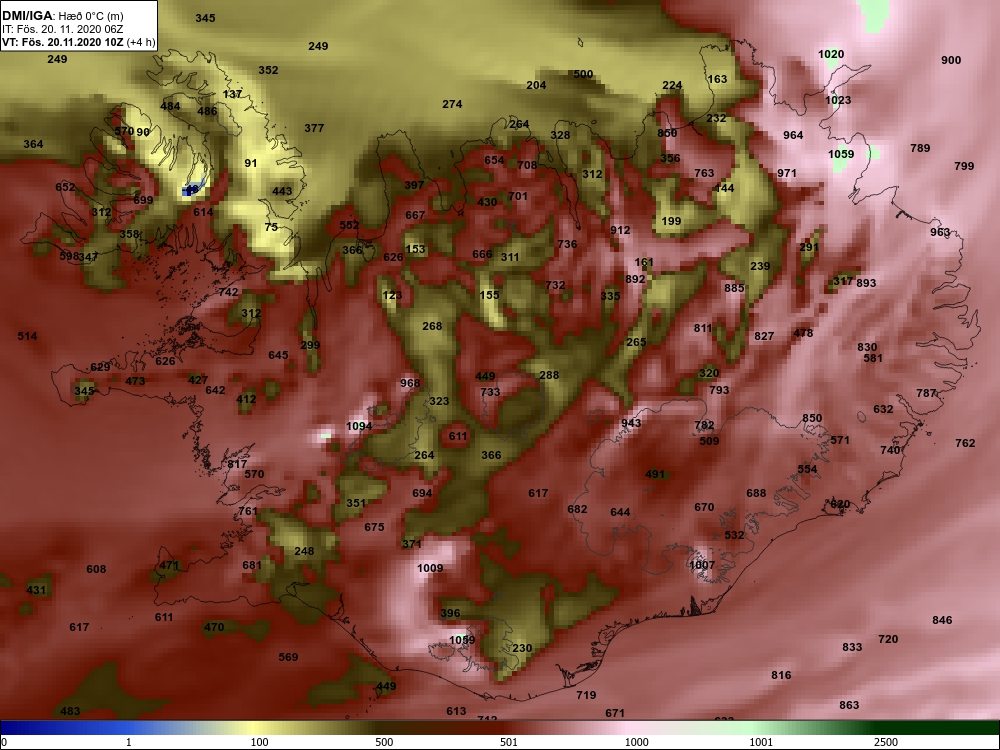Select the map value 397
The height and width of the screenshot is (750, 1000).
pos(414,186)
